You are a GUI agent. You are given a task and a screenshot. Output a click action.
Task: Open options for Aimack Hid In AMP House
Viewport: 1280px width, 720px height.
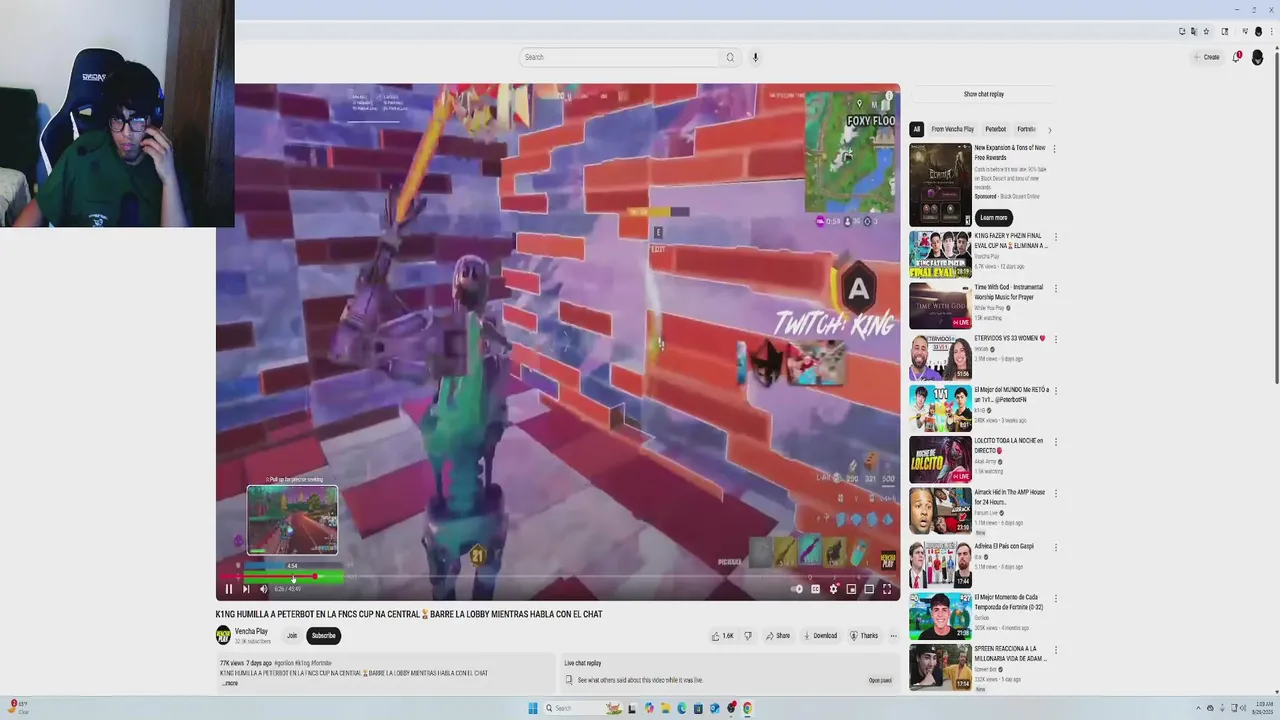(x=1055, y=493)
